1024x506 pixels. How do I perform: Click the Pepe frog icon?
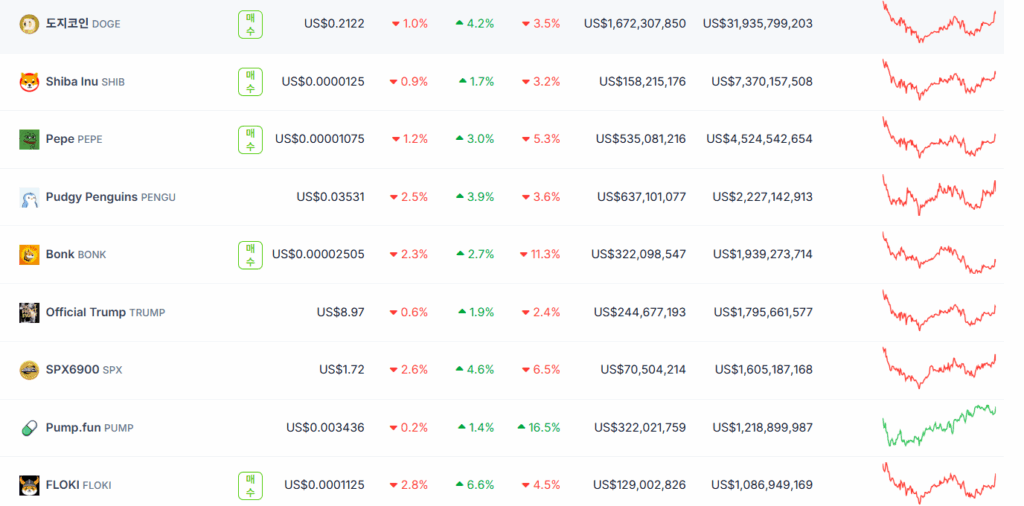(x=29, y=139)
